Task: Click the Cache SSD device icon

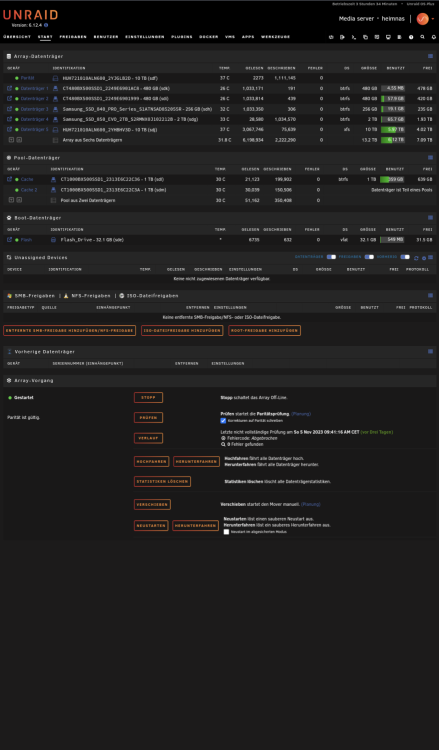Action: pos(54,179)
